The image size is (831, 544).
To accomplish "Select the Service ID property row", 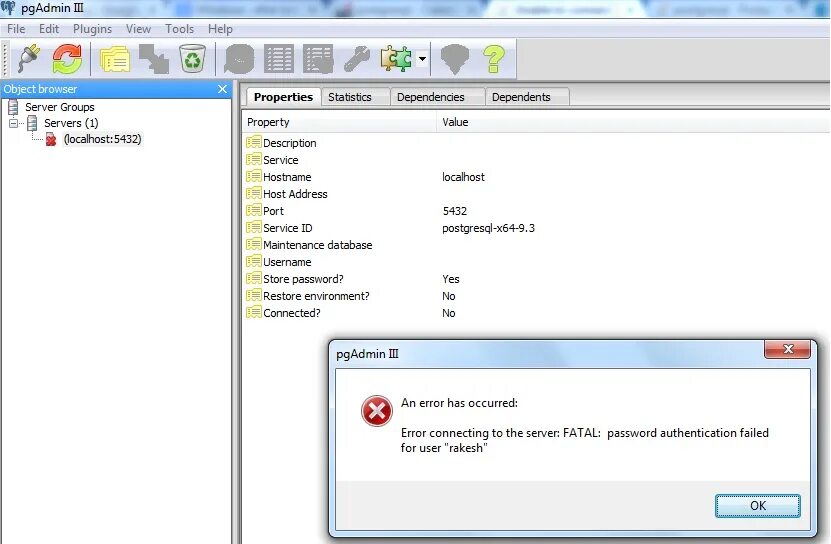I will [x=536, y=228].
